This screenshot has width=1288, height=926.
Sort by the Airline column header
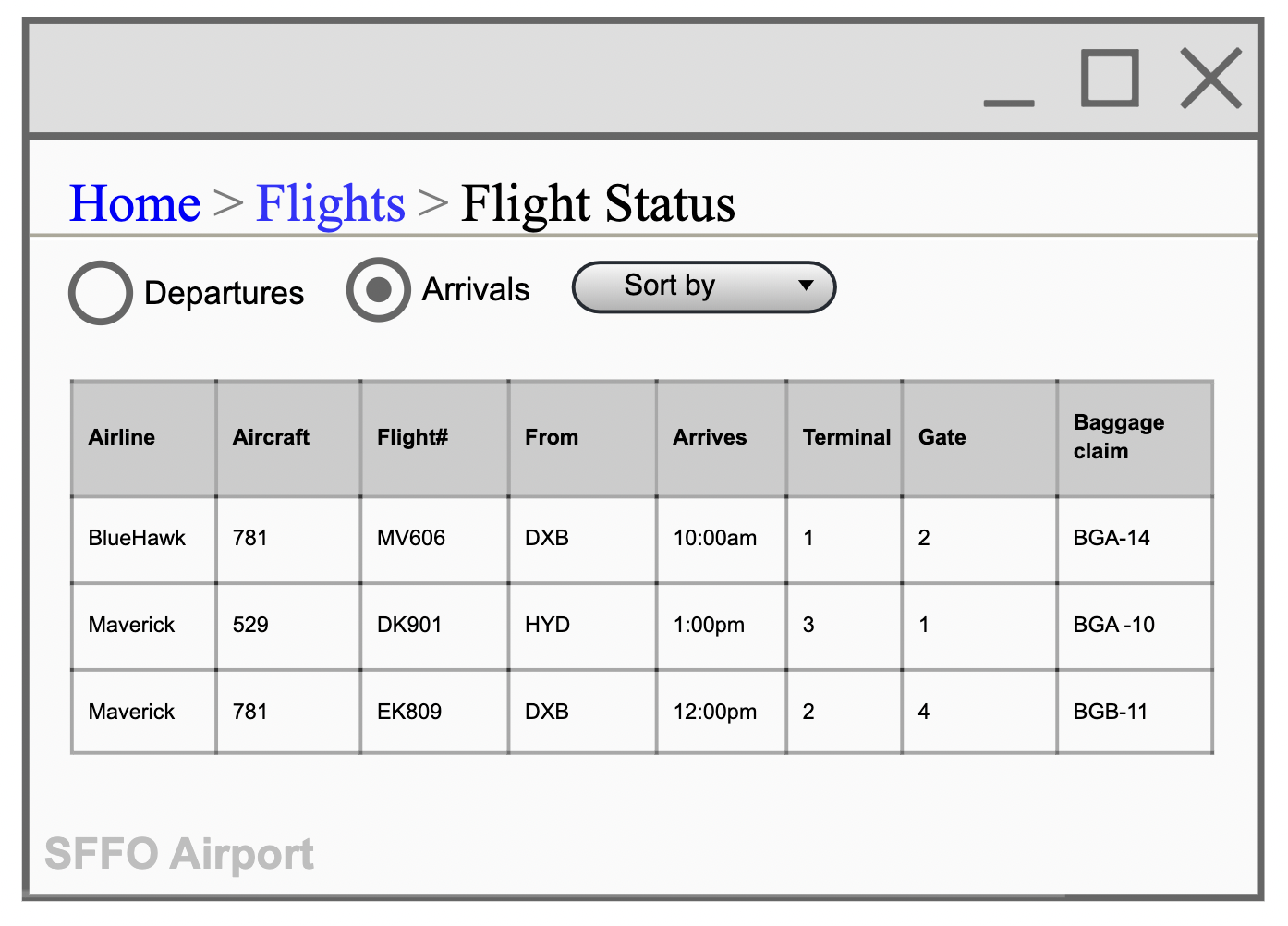click(121, 437)
